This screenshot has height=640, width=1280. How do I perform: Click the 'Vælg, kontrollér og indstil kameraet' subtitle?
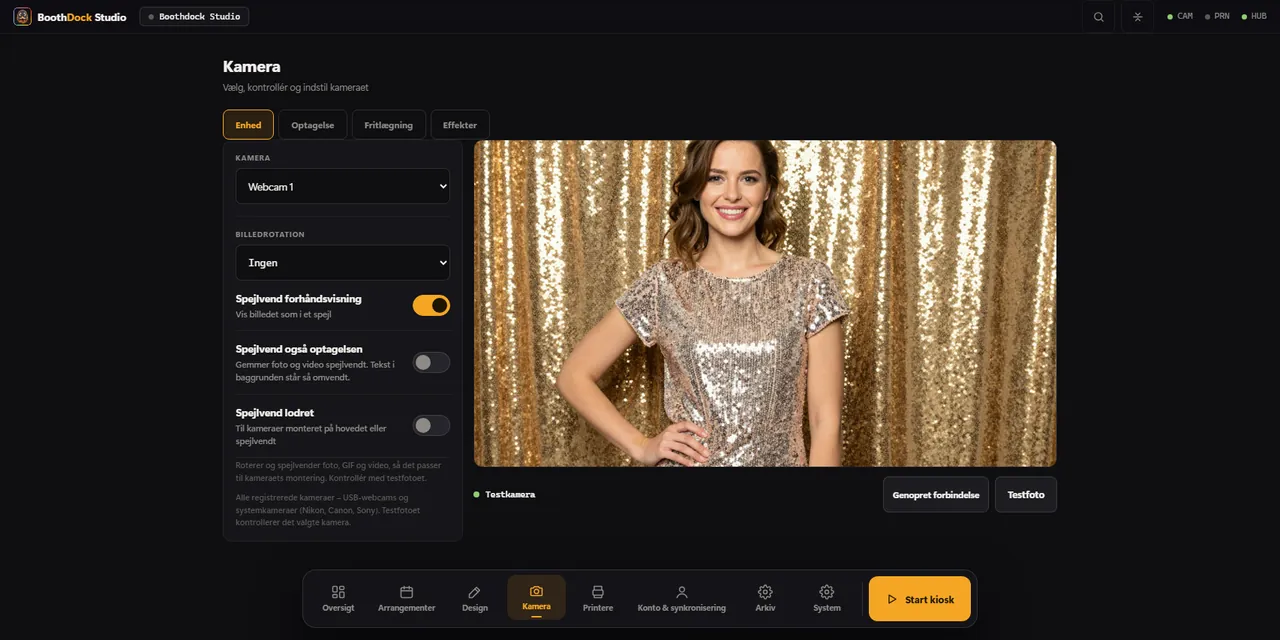pyautogui.click(x=295, y=88)
